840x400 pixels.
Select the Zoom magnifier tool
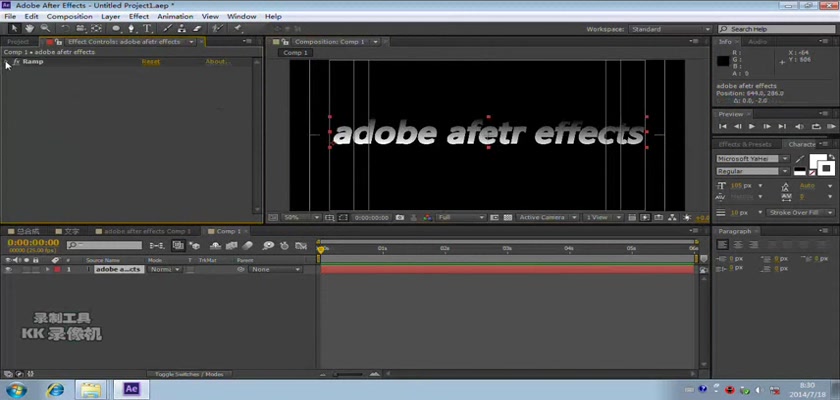(45, 29)
